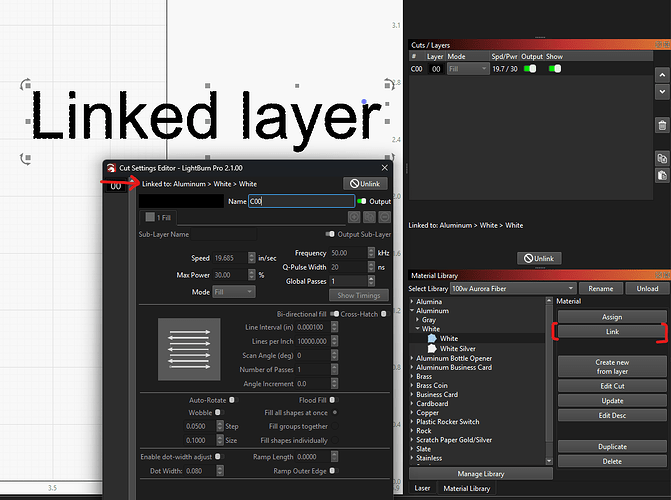Click the Name input field
Image resolution: width=671 pixels, height=500 pixels.
point(301,201)
